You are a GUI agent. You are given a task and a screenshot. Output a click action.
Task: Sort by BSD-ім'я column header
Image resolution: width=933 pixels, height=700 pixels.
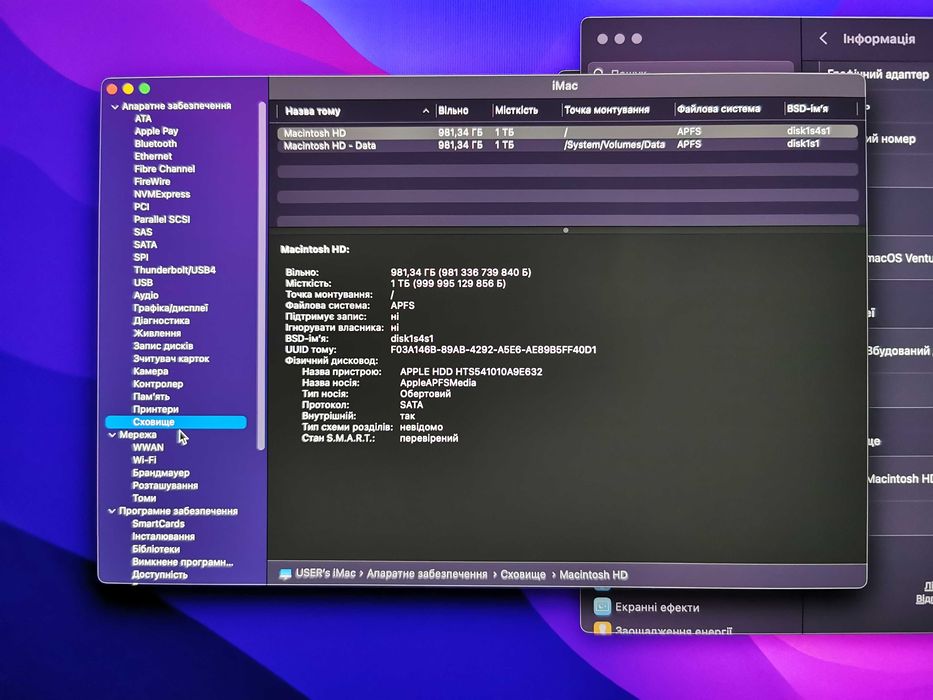point(807,108)
